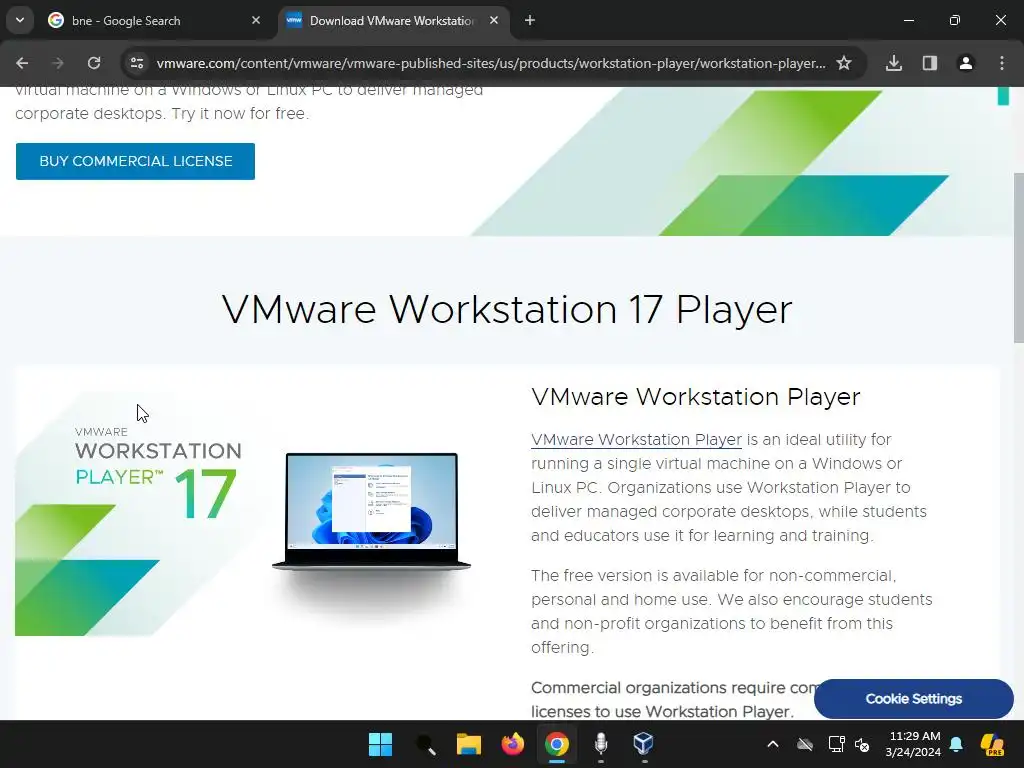Click the VMware Workstation Player subheading
Image resolution: width=1024 pixels, height=768 pixels.
(x=696, y=396)
